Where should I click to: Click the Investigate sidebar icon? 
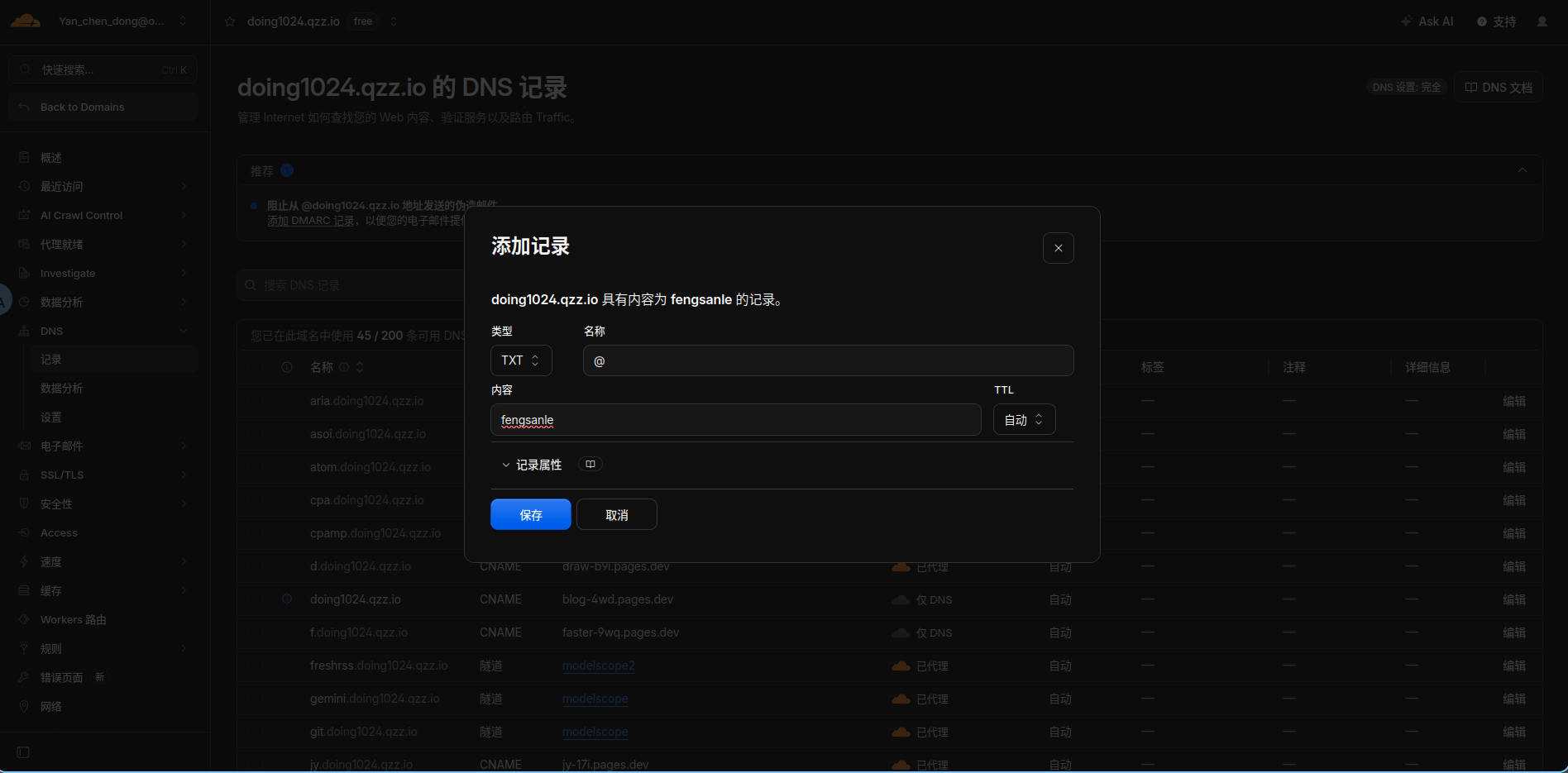[24, 273]
